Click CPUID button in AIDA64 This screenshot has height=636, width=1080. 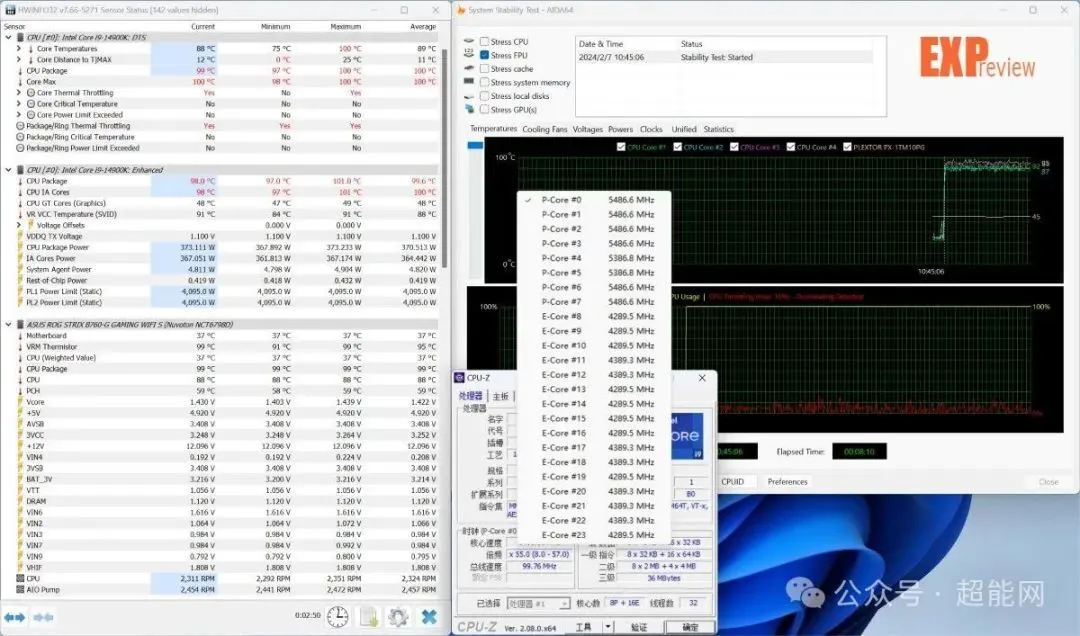pos(732,482)
